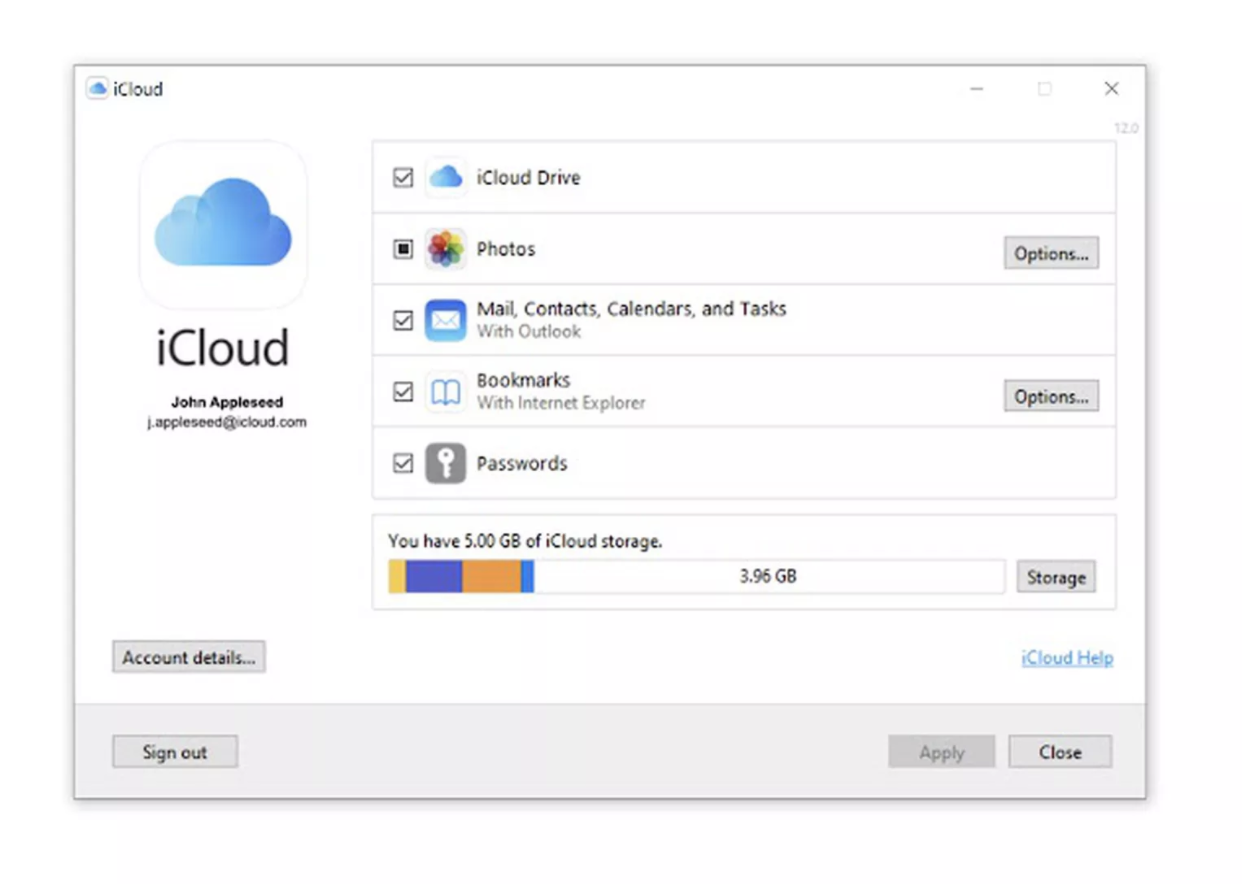
Task: Uncheck the iCloud Drive checkbox
Action: click(403, 178)
